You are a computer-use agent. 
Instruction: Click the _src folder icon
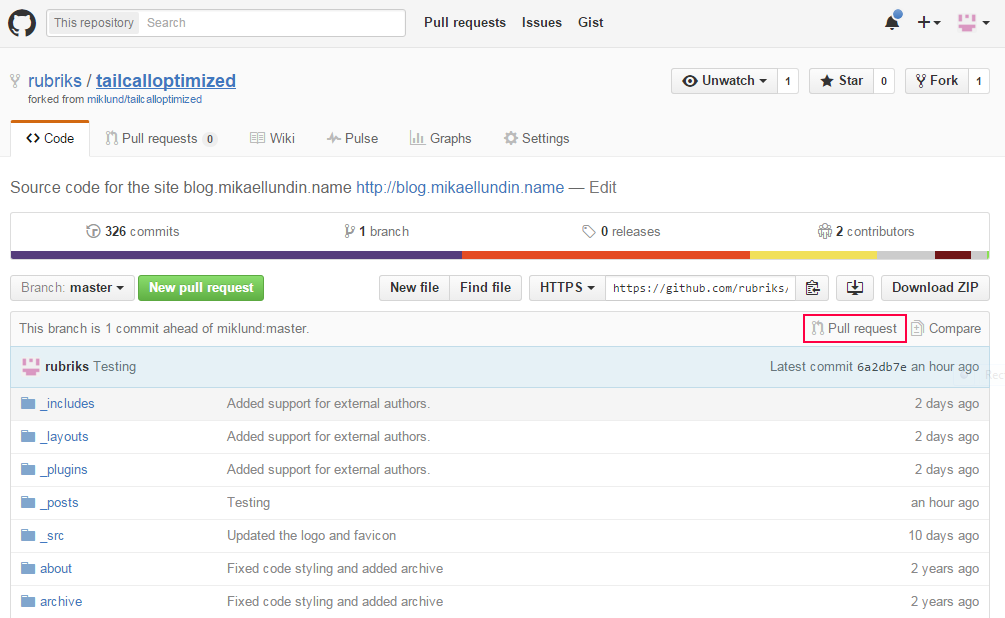click(28, 535)
